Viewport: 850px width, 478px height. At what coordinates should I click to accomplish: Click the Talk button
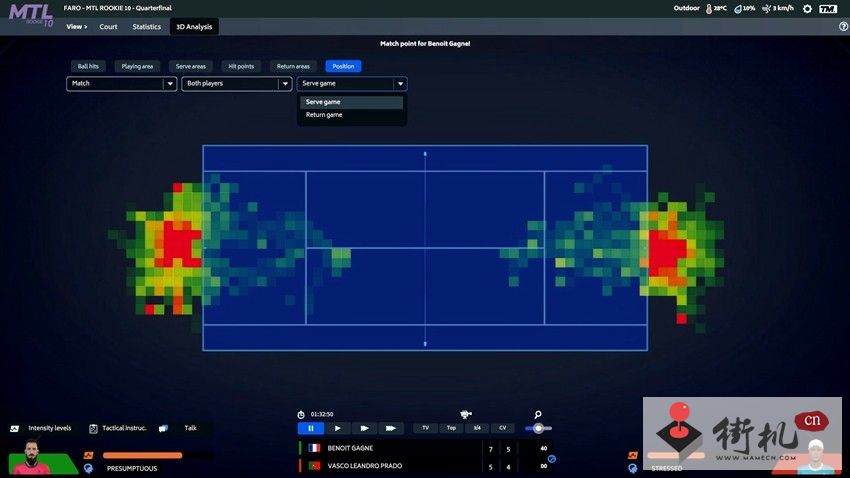[x=190, y=428]
